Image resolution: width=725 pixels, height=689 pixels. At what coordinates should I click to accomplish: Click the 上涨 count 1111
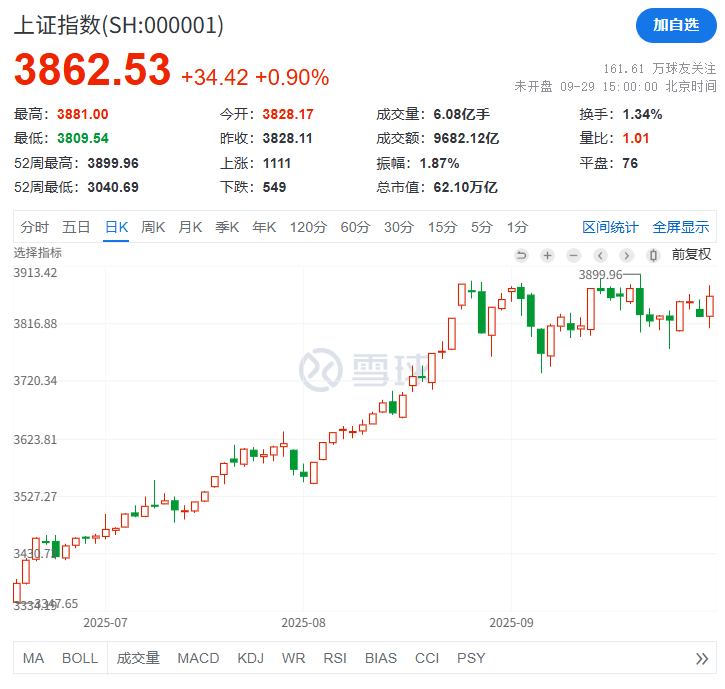coord(276,163)
